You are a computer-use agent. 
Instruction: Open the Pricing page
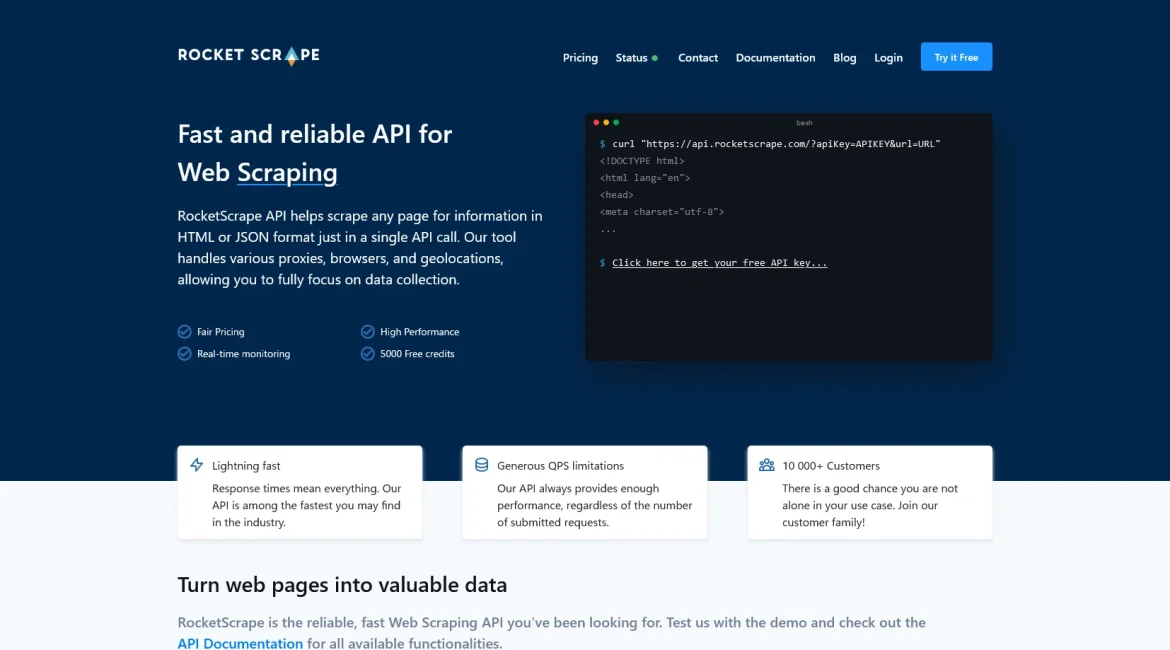click(580, 57)
